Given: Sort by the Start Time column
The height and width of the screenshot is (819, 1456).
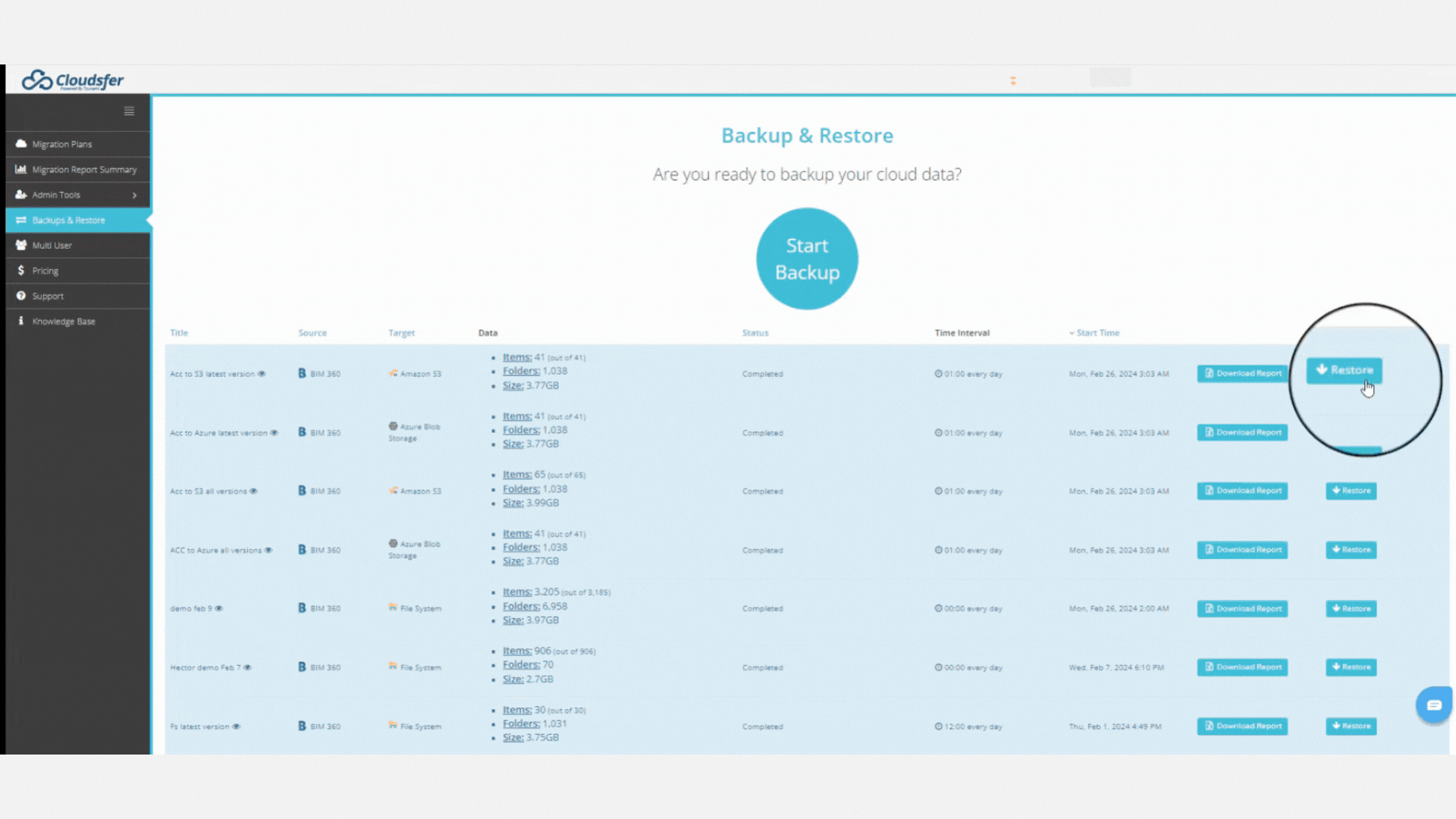Looking at the screenshot, I should tap(1097, 333).
